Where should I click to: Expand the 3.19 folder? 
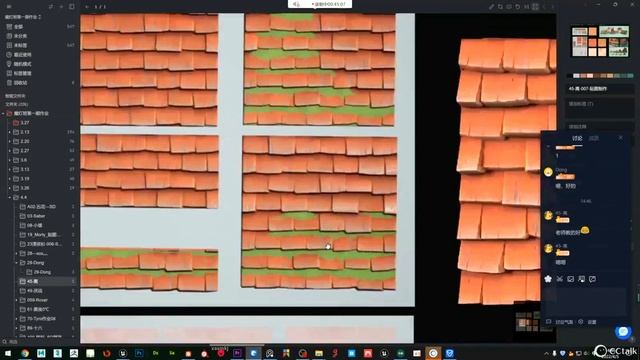(x=10, y=178)
